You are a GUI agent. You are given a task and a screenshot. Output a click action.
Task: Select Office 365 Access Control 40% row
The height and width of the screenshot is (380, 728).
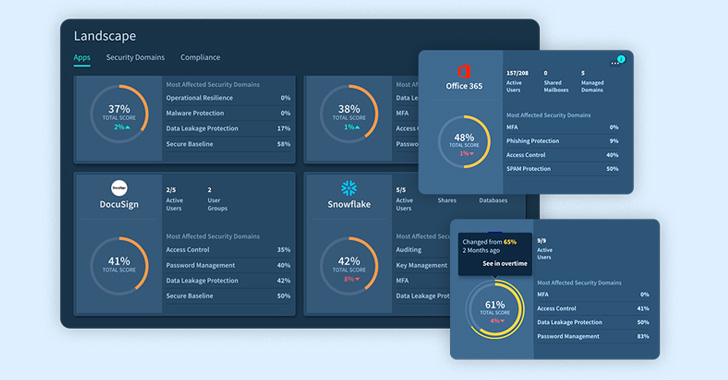point(562,155)
